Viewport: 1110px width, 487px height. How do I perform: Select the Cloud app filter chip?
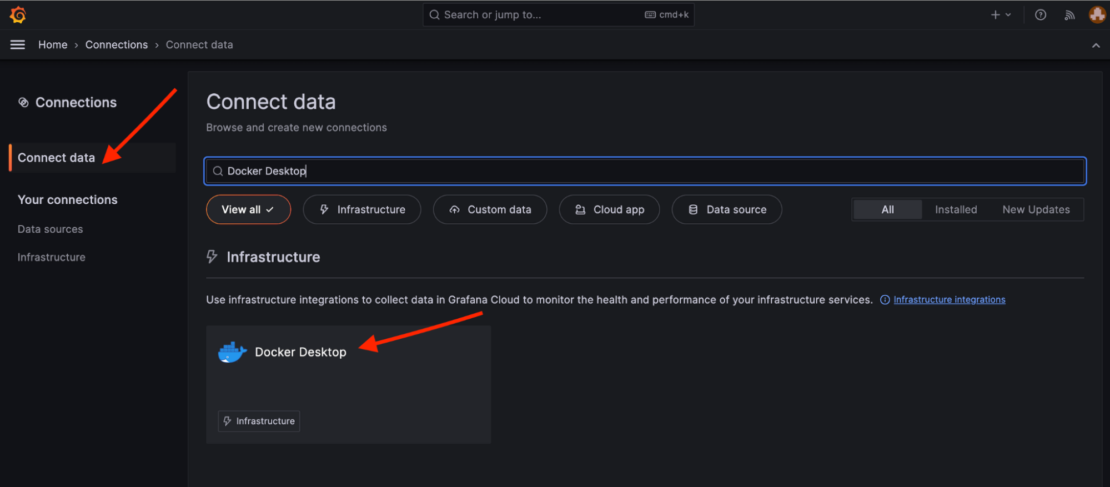click(x=609, y=210)
